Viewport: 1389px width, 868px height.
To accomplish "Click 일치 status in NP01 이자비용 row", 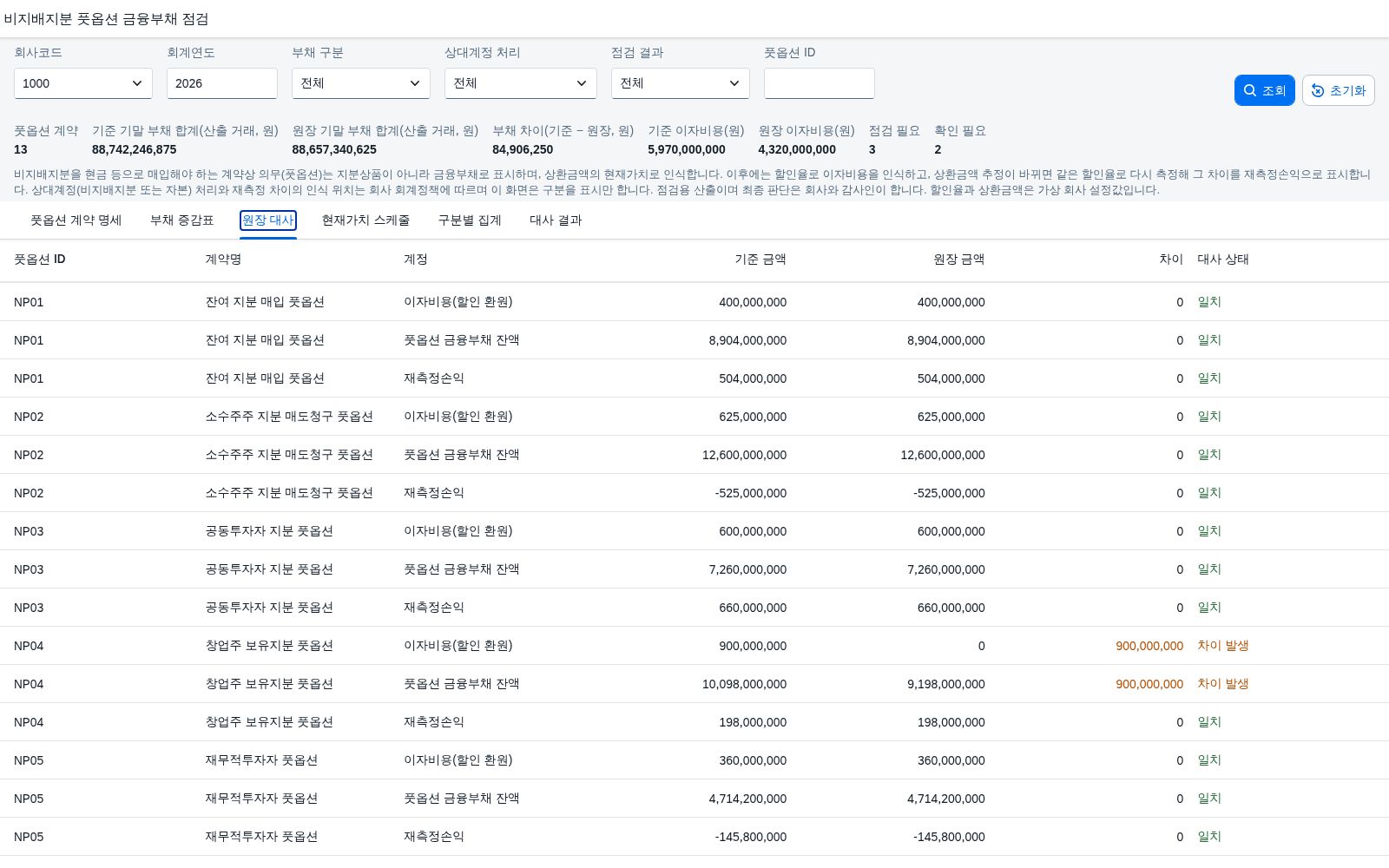I will (1209, 302).
